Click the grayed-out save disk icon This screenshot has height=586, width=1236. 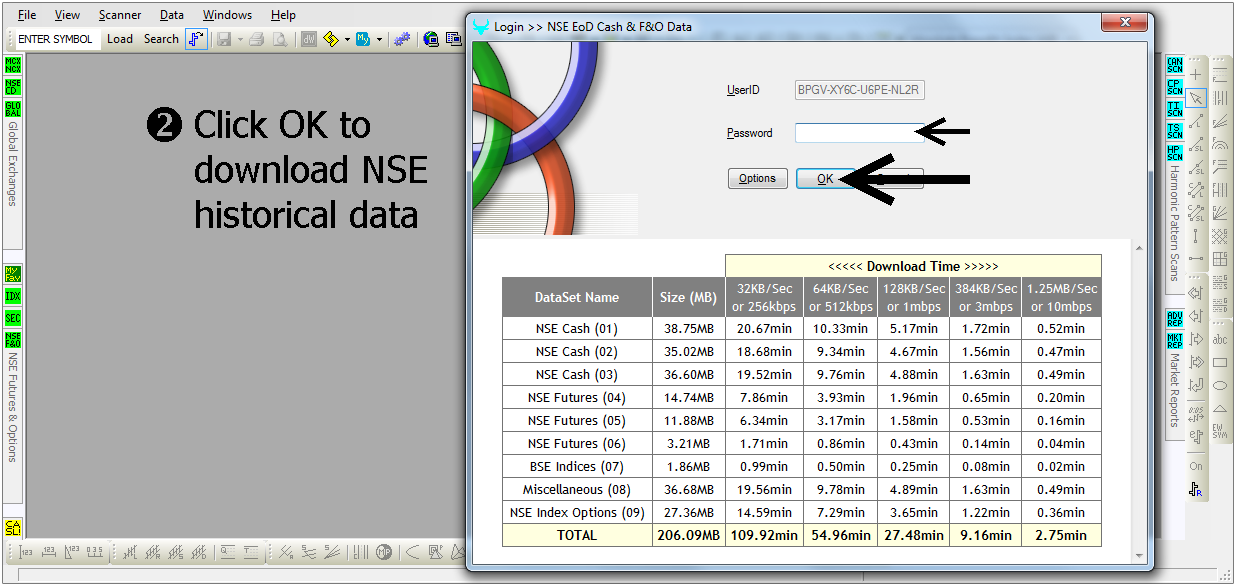(224, 39)
